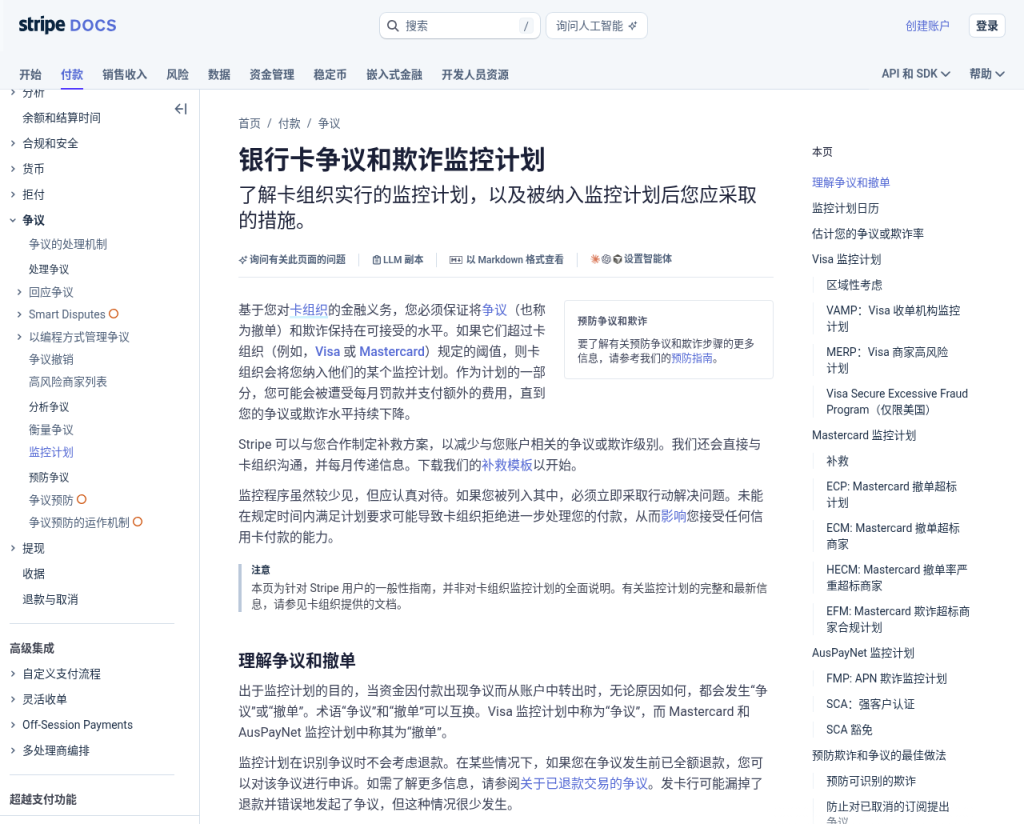Open the 卡组织 link in first paragraph
This screenshot has width=1024, height=824.
(x=308, y=309)
